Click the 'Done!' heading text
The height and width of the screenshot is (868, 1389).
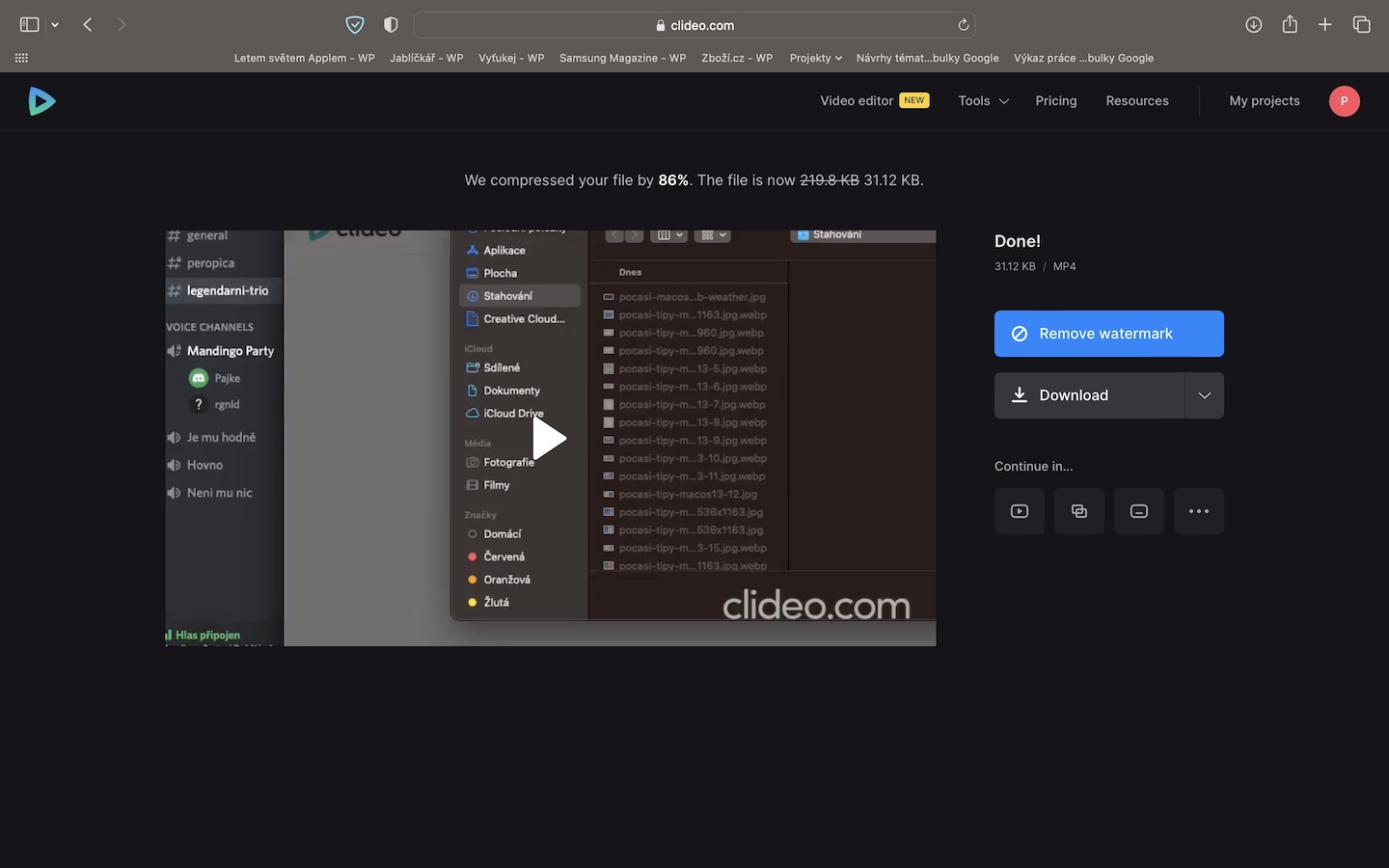tap(1018, 241)
